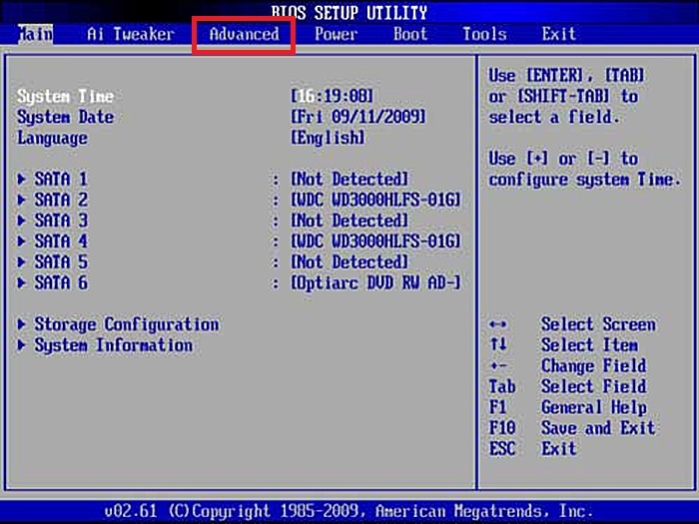Viewport: 699px width, 524px height.
Task: Click the Tab key label
Action: (502, 387)
